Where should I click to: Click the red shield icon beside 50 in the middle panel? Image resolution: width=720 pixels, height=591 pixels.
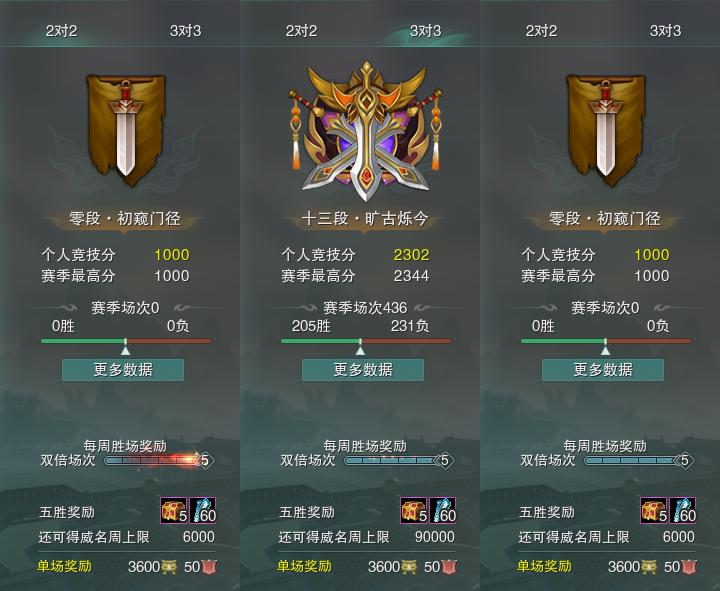[x=449, y=567]
